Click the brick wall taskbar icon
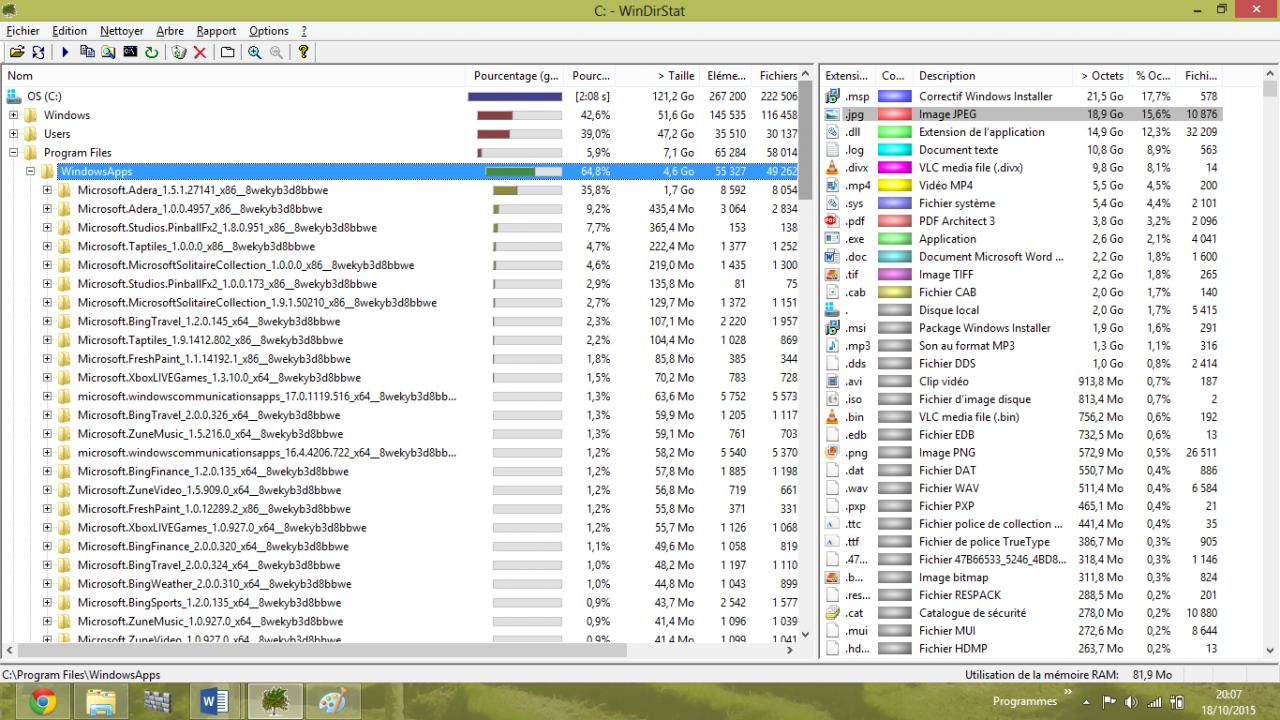The height and width of the screenshot is (720, 1280). (158, 702)
